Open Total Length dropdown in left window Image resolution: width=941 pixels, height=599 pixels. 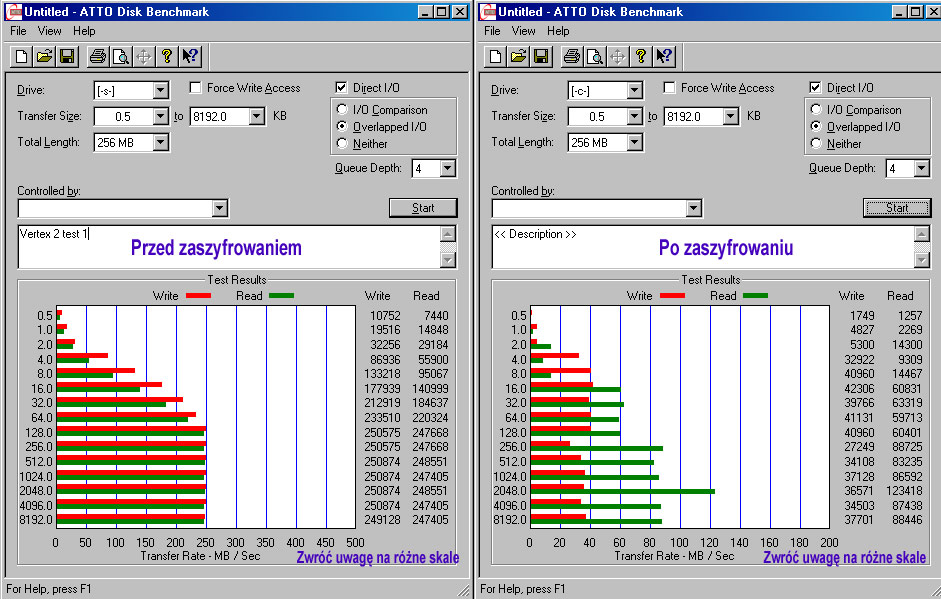[160, 142]
